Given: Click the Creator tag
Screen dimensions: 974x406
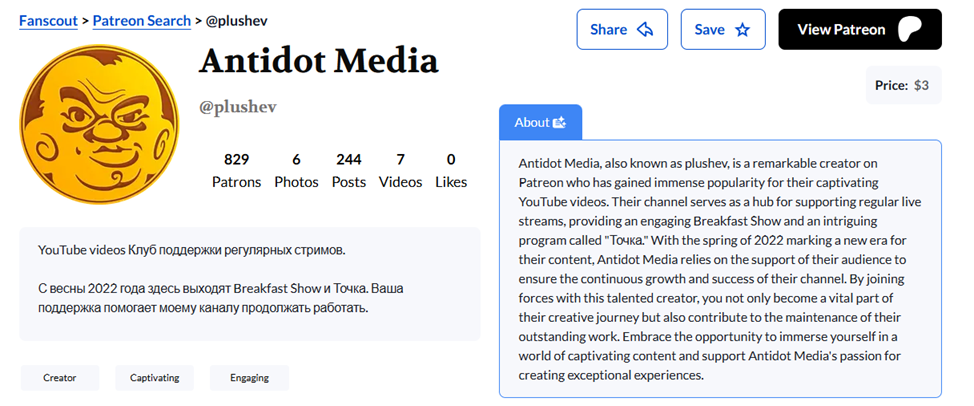Looking at the screenshot, I should tap(60, 378).
